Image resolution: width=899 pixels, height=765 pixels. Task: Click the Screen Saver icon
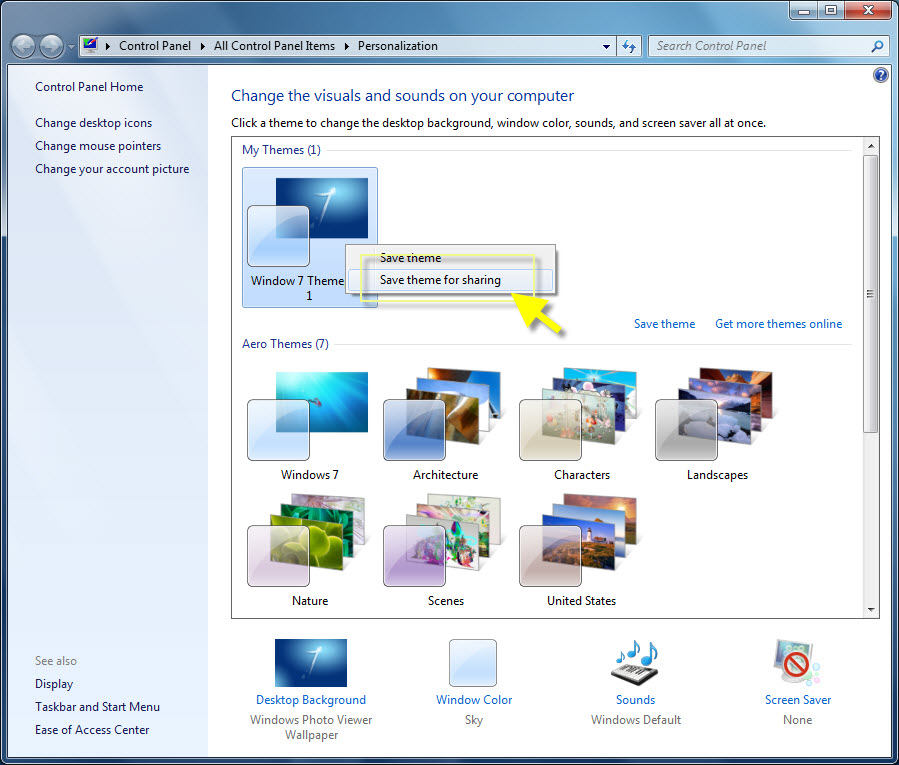(x=797, y=663)
